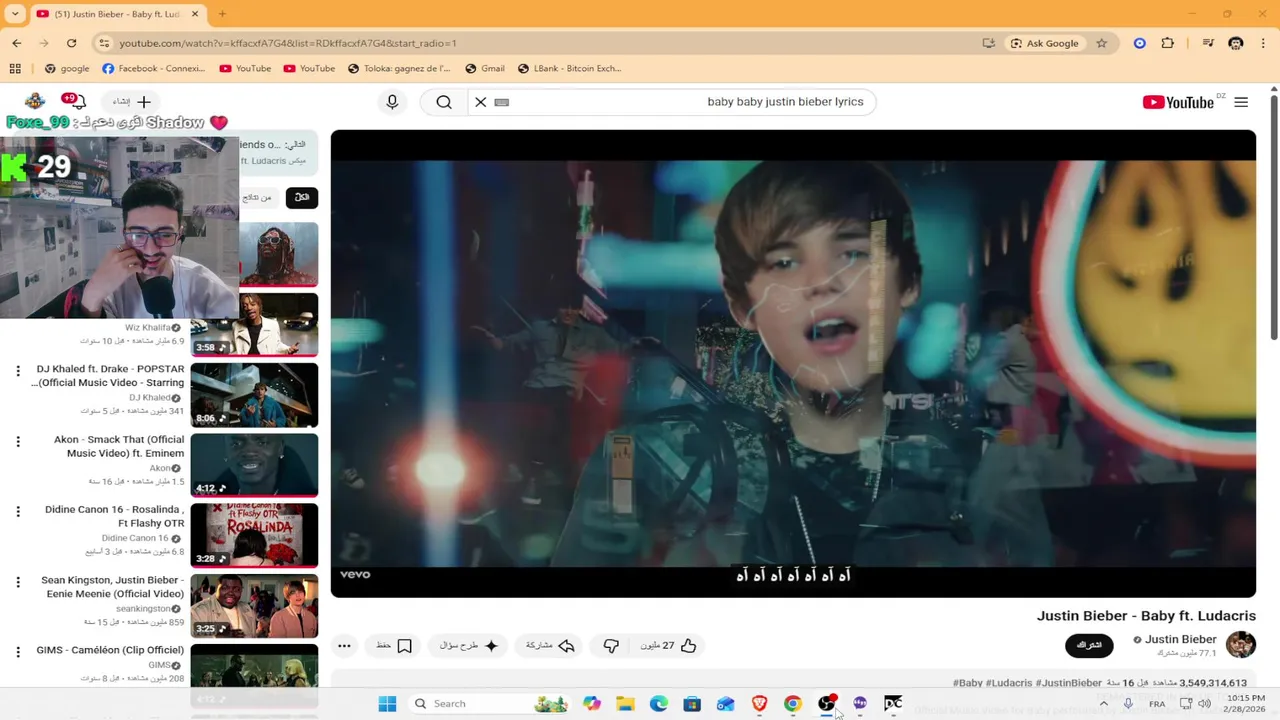Open options for Didine Canon 16 Rosalinda
The image size is (1280, 720).
(x=17, y=511)
